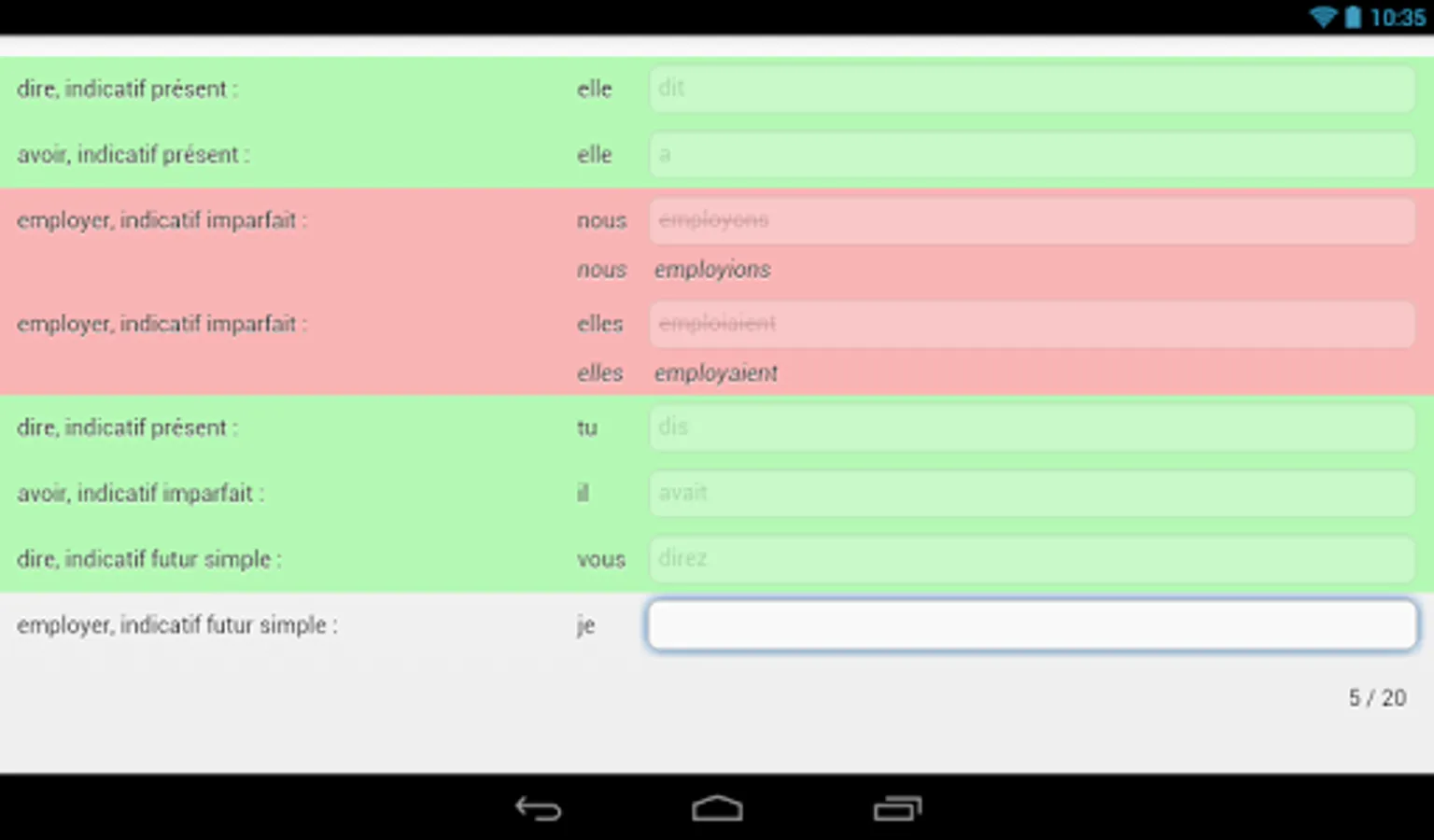The height and width of the screenshot is (840, 1434).
Task: Click the answer field containing 'direz'
Action: (x=1032, y=558)
